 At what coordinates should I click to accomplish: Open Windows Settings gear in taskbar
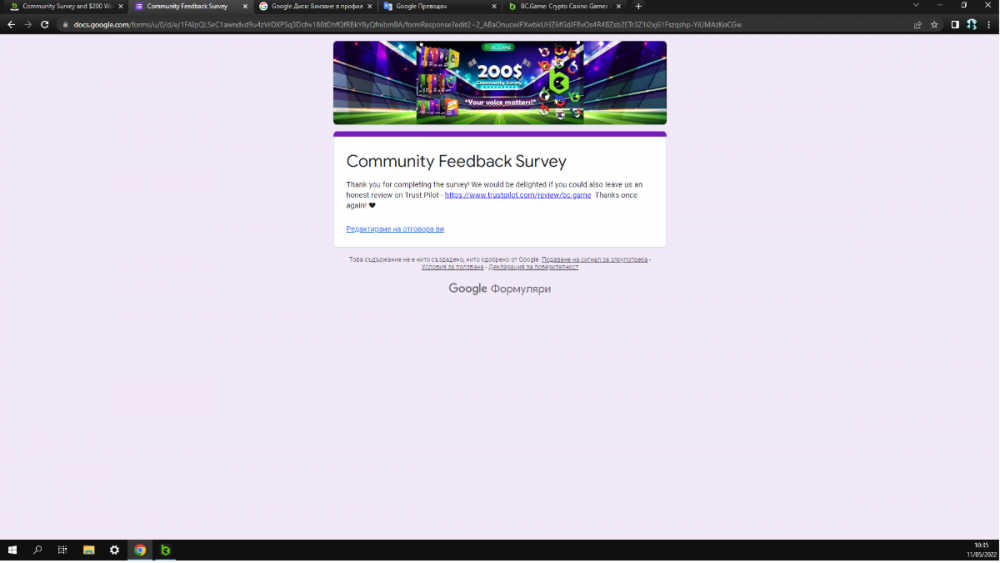pyautogui.click(x=114, y=550)
